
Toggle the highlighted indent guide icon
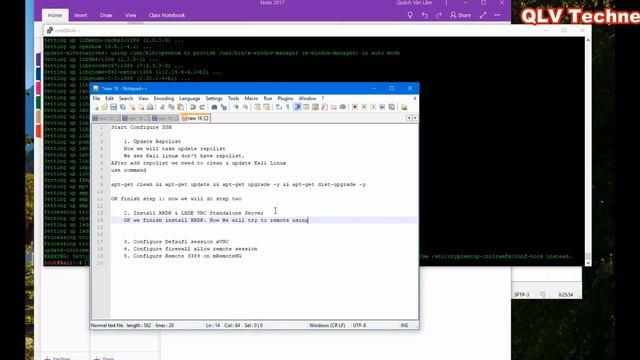coord(297,107)
